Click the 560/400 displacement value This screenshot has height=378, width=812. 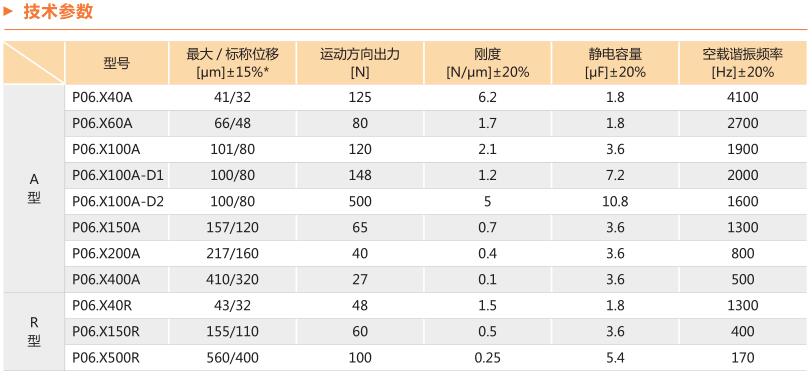(x=233, y=357)
